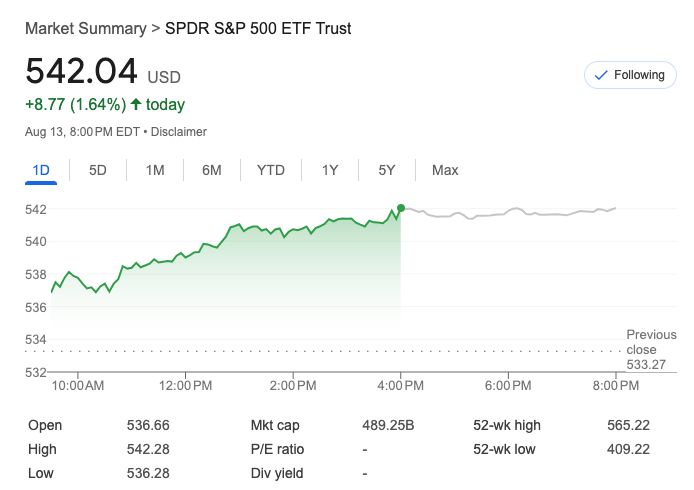Click the checkmark icon in Following
Screen dimensions: 694x490
click(601, 75)
